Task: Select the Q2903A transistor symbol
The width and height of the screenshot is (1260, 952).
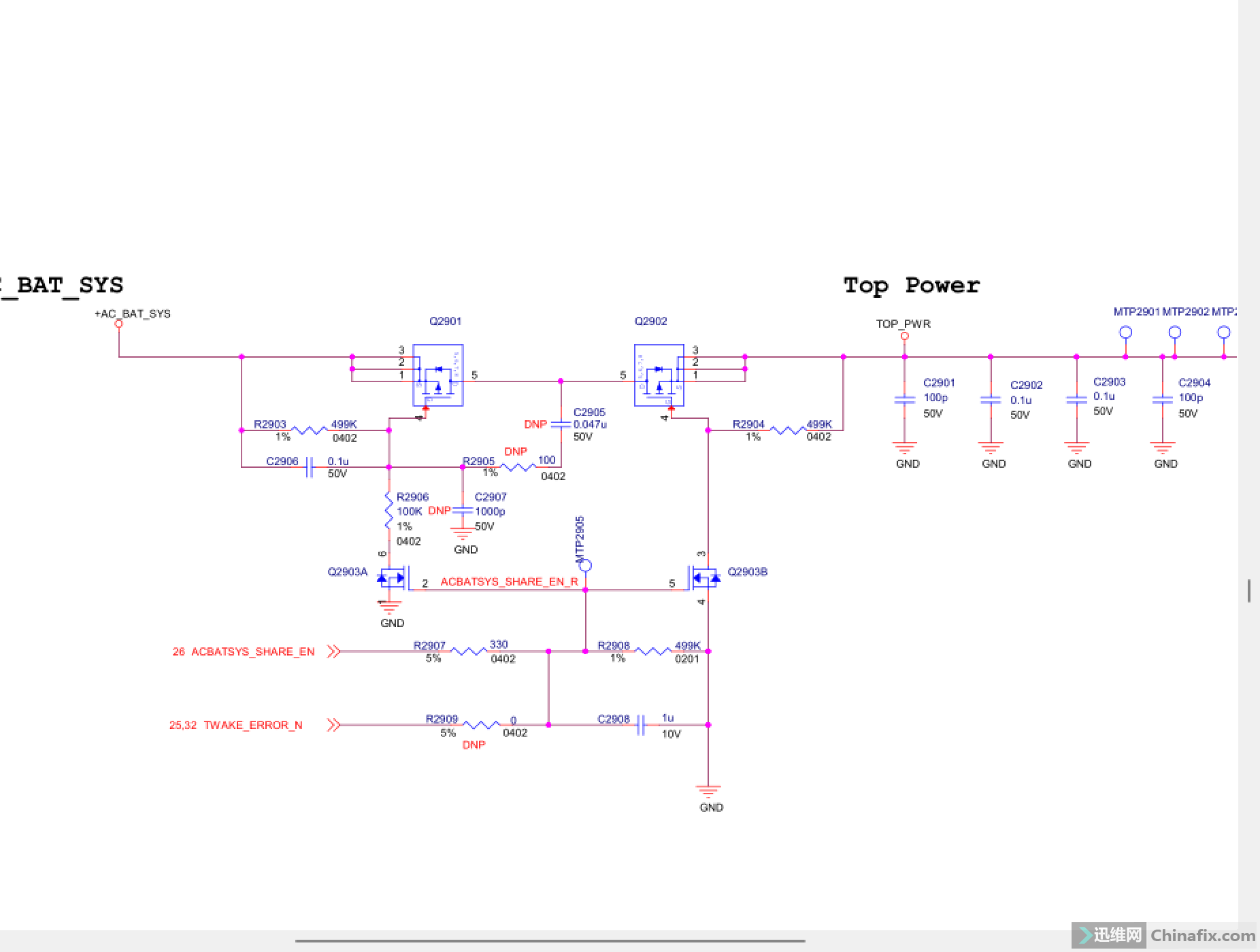Action: (393, 579)
